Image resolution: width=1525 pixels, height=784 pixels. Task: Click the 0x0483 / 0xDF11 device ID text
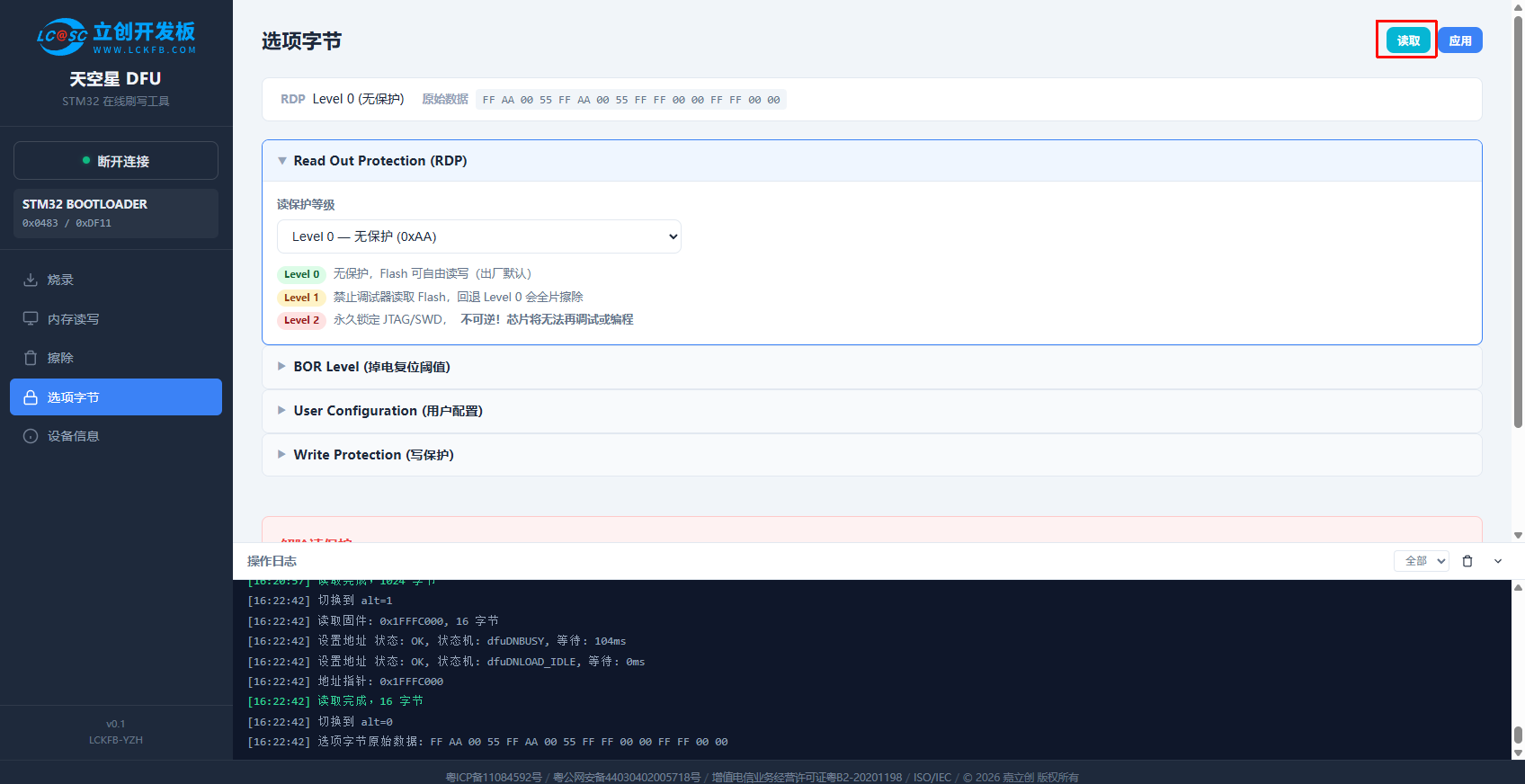coord(67,223)
